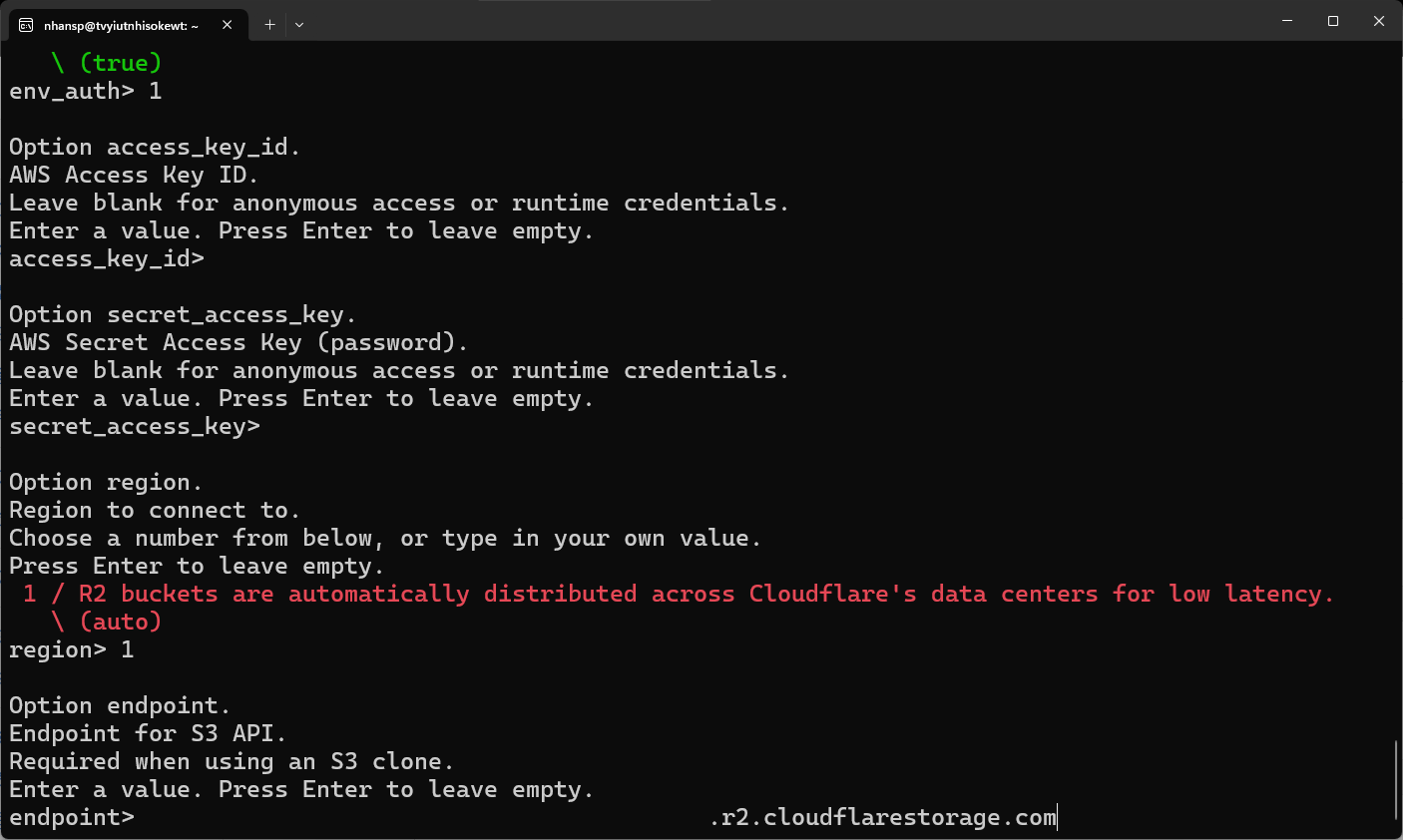Viewport: 1403px width, 840px height.
Task: Click the "Option endpoint." heading text
Action: tap(120, 706)
